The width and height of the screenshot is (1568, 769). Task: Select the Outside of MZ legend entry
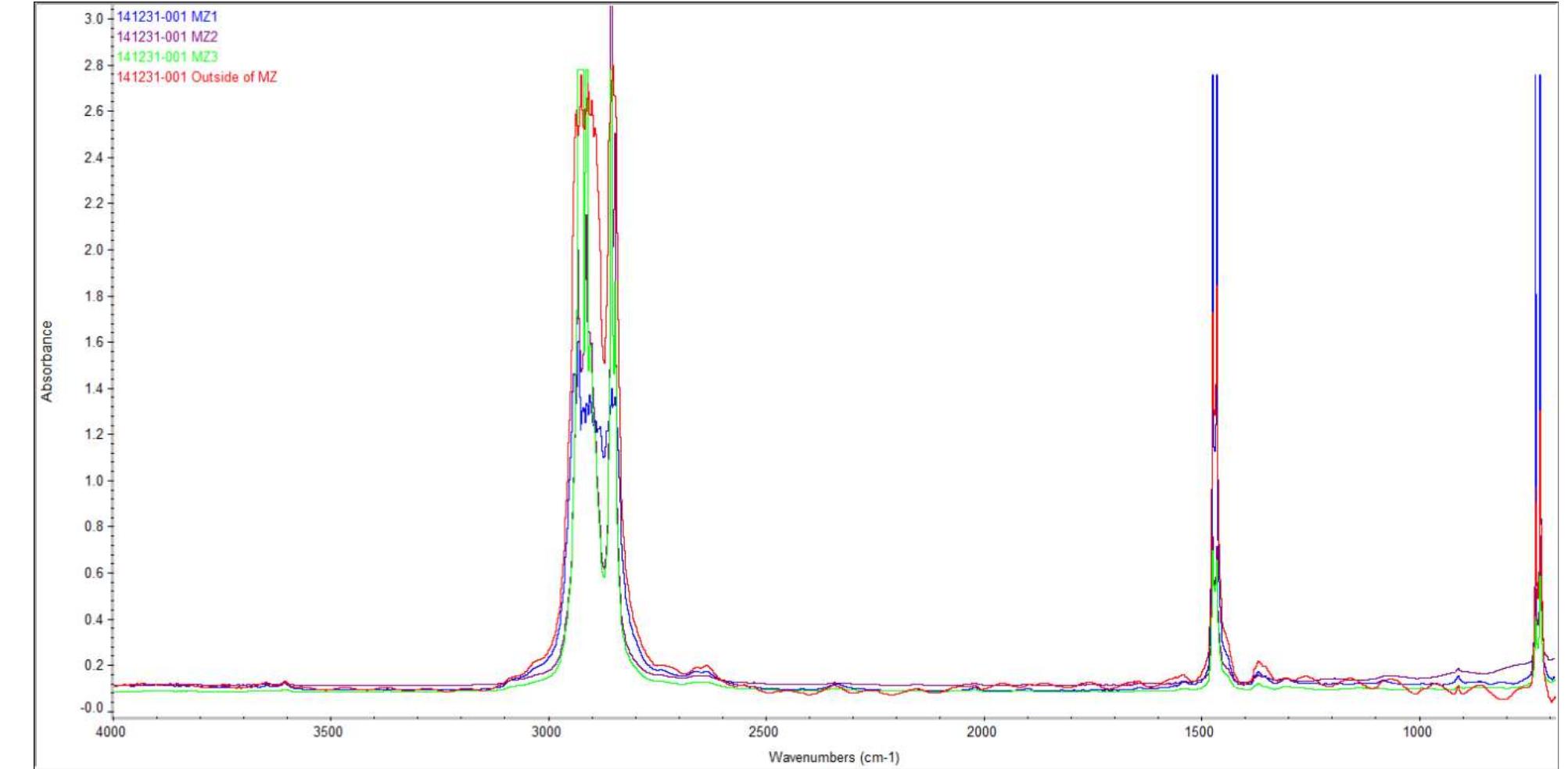[x=197, y=77]
